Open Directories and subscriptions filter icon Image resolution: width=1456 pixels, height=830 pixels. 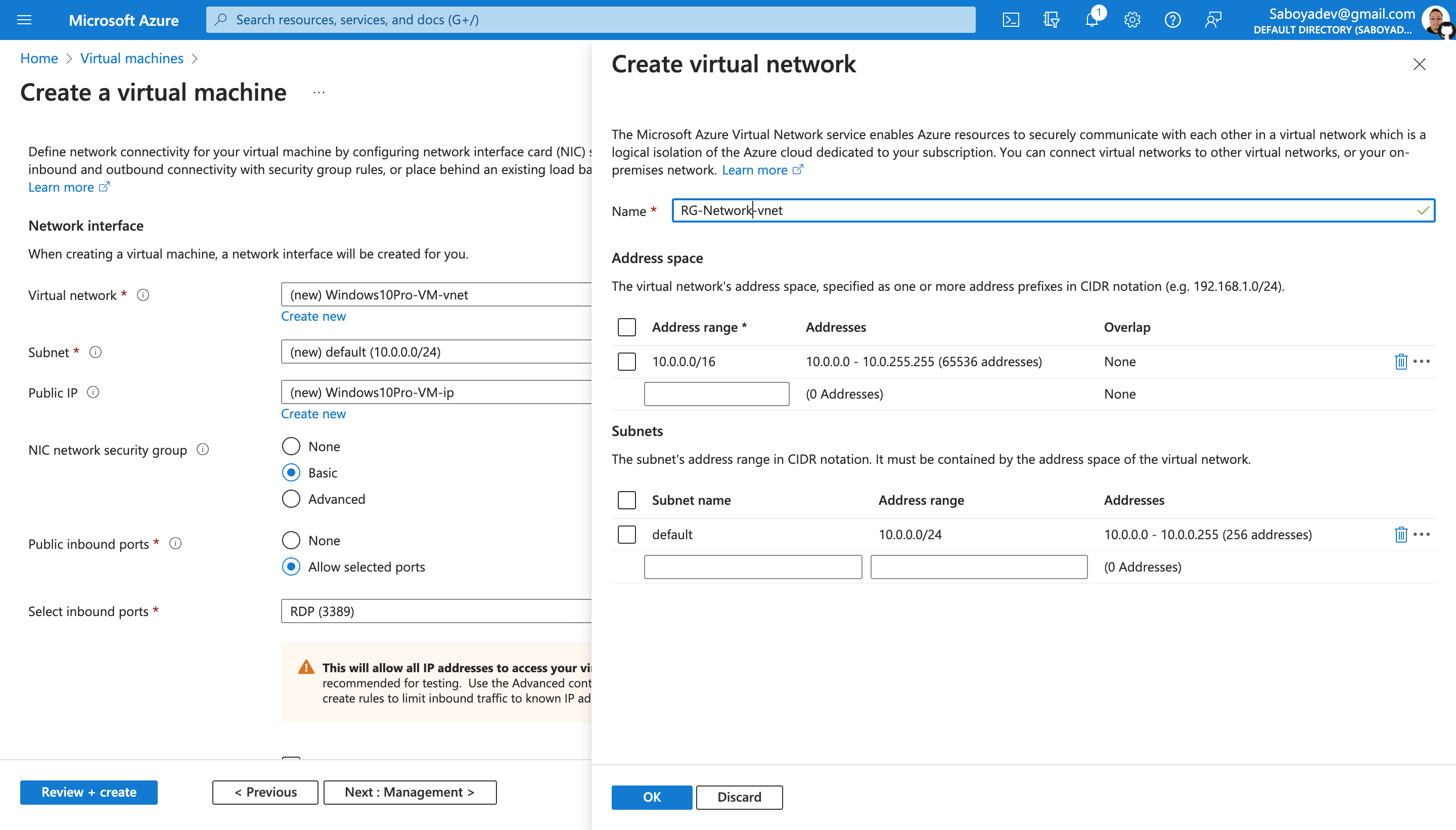(1051, 20)
